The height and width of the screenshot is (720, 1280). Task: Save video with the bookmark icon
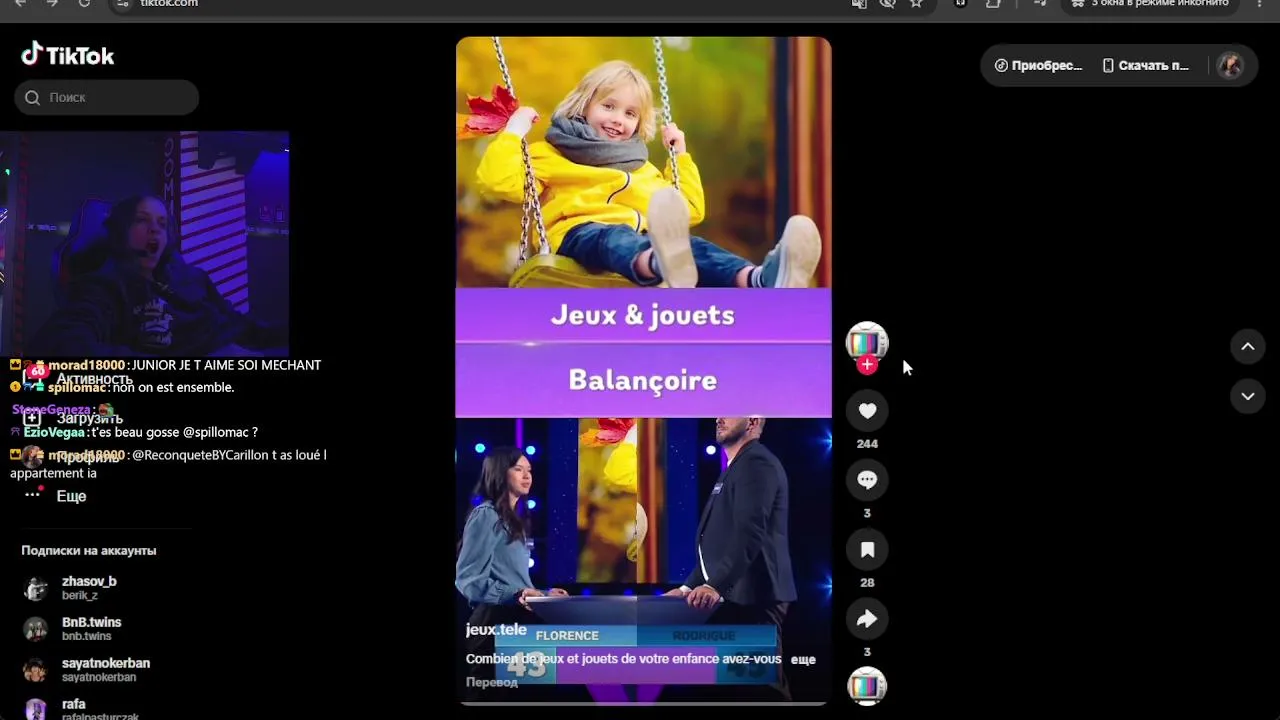867,550
